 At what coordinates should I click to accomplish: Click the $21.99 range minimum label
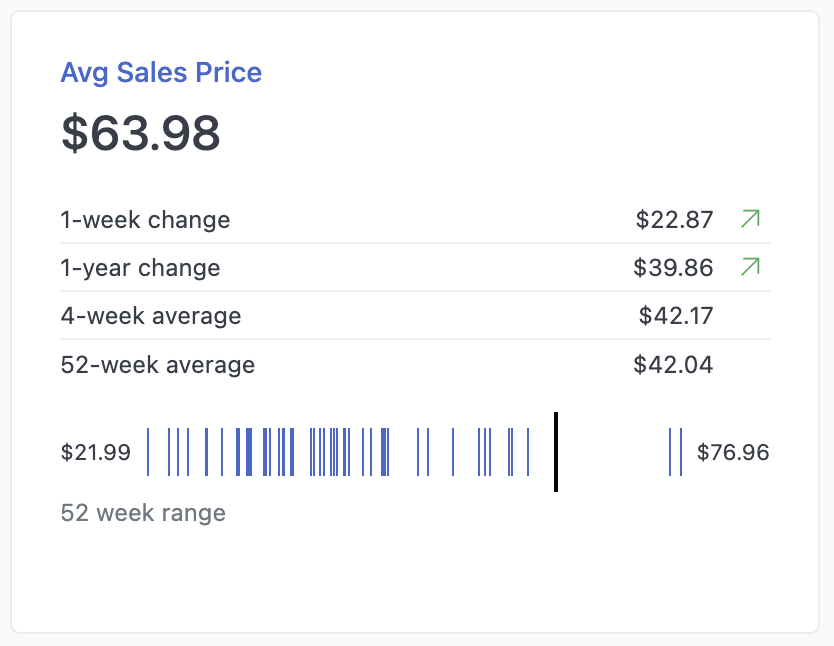(96, 452)
